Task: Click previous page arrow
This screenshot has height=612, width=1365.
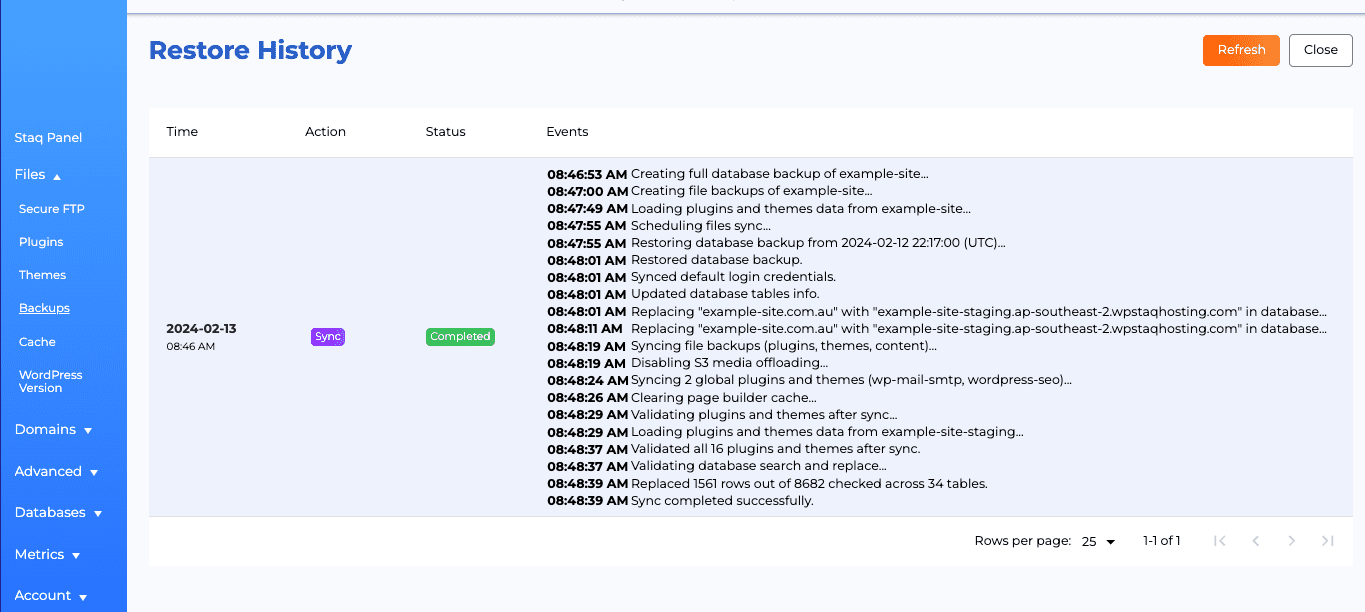Action: click(x=1255, y=541)
